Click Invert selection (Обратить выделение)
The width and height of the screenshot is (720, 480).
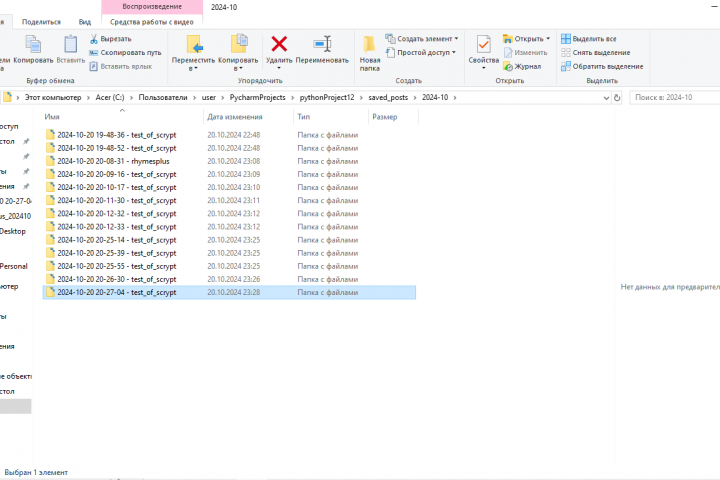(602, 67)
